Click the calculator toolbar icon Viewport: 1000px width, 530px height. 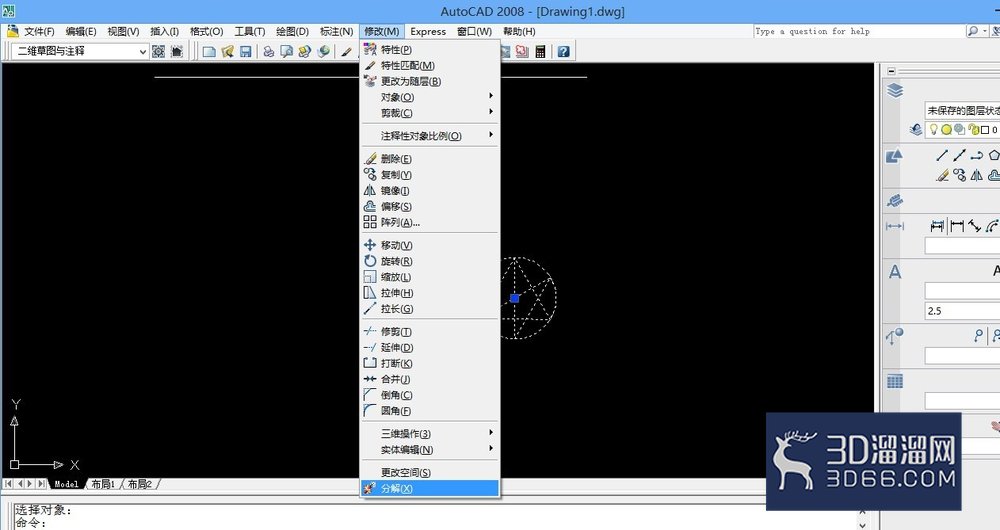(540, 52)
